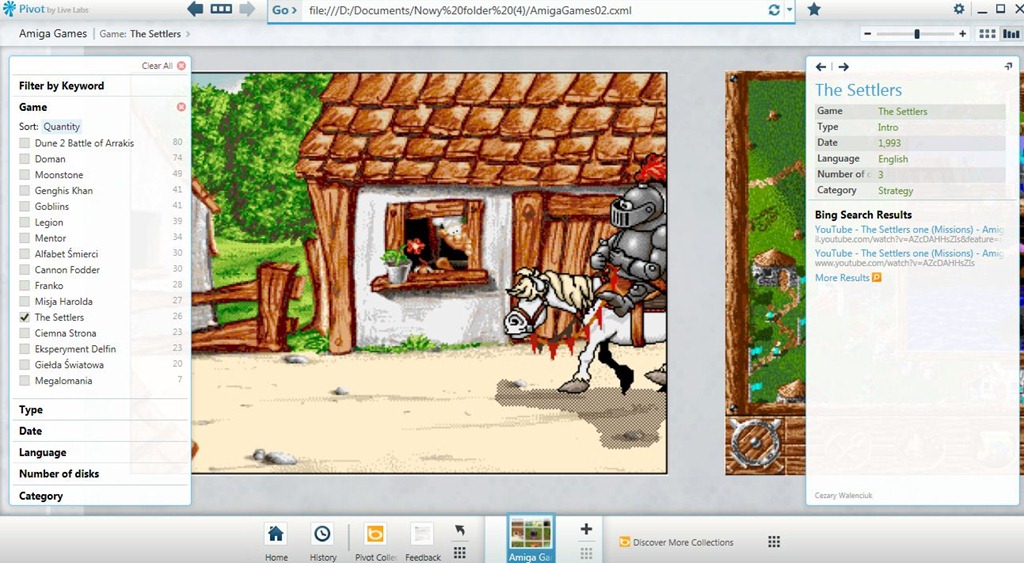Open Pivot Collections shortcut icon
The height and width of the screenshot is (563, 1024).
tap(375, 534)
